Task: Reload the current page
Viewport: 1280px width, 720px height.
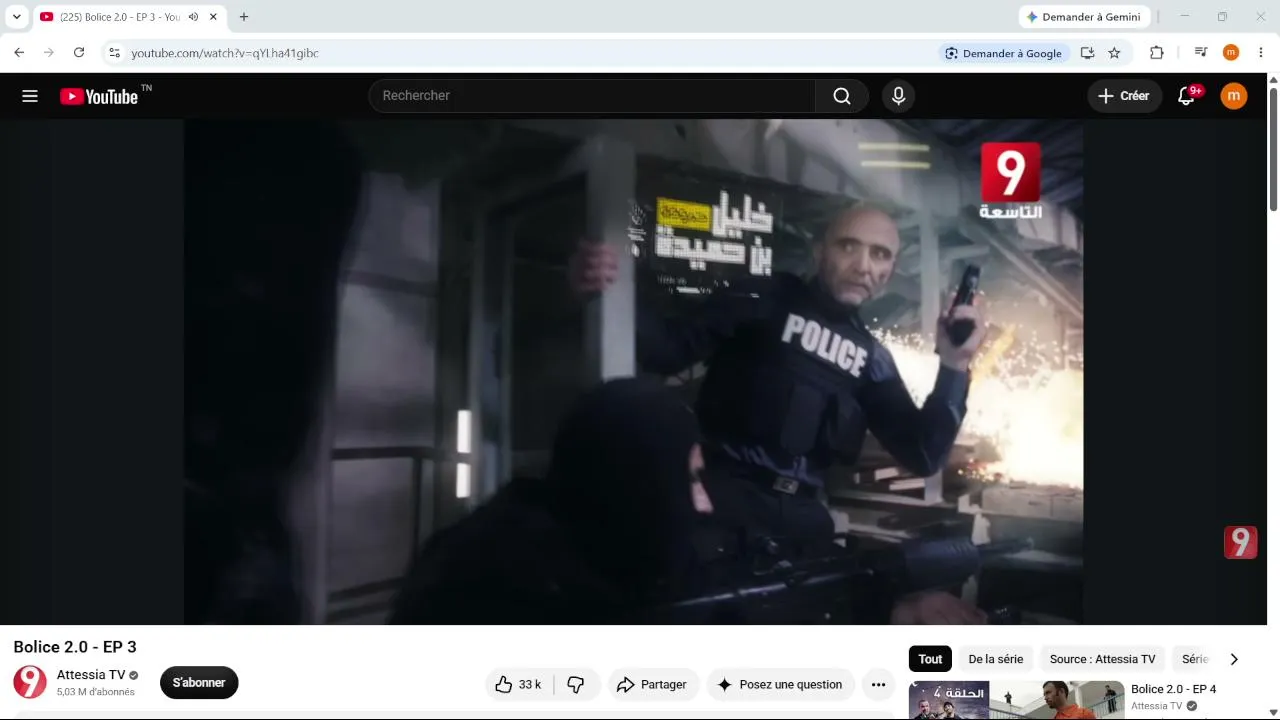Action: (x=79, y=53)
